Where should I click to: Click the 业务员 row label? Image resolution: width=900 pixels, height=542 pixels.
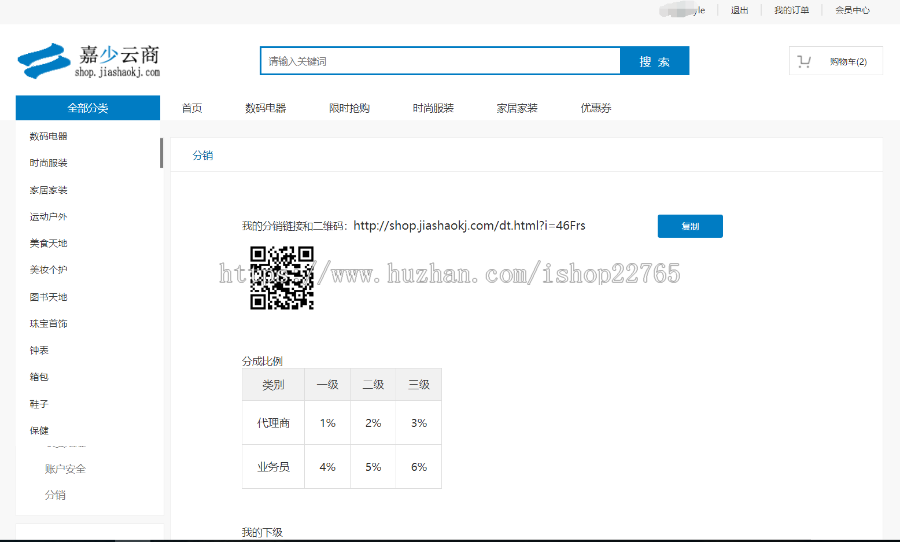coord(273,467)
